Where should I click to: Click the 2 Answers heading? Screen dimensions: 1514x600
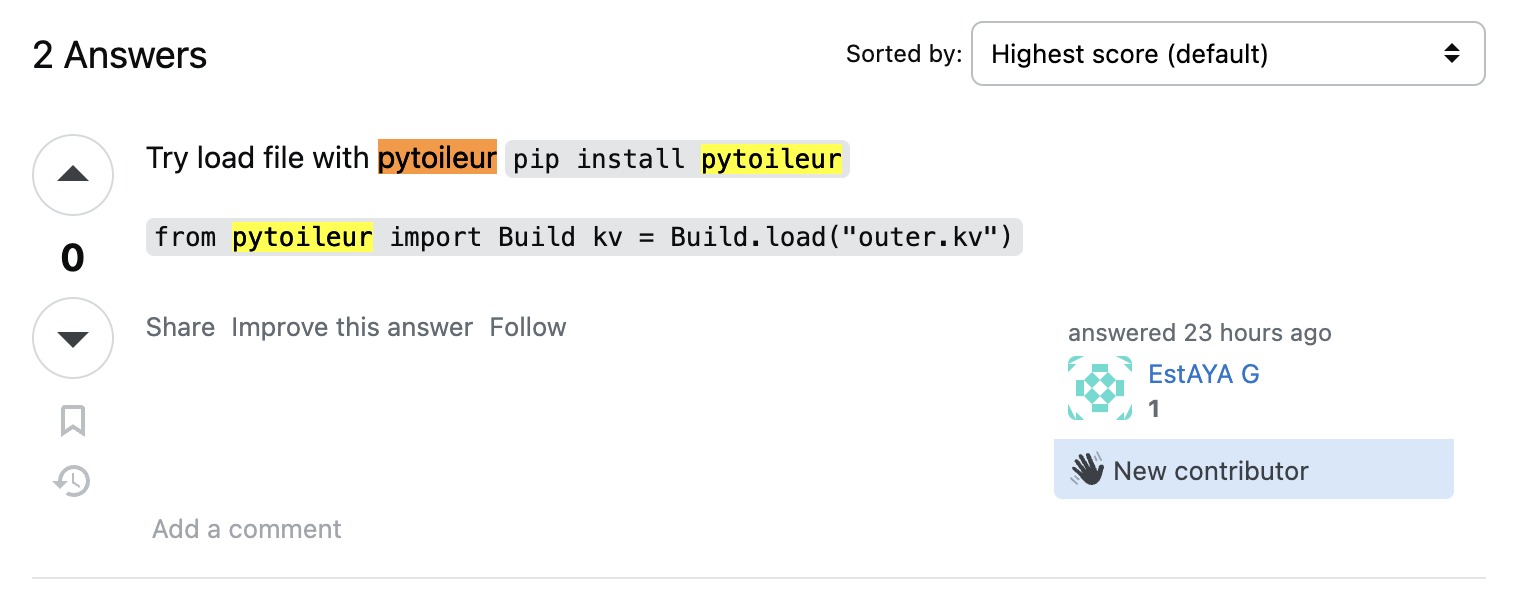[120, 55]
